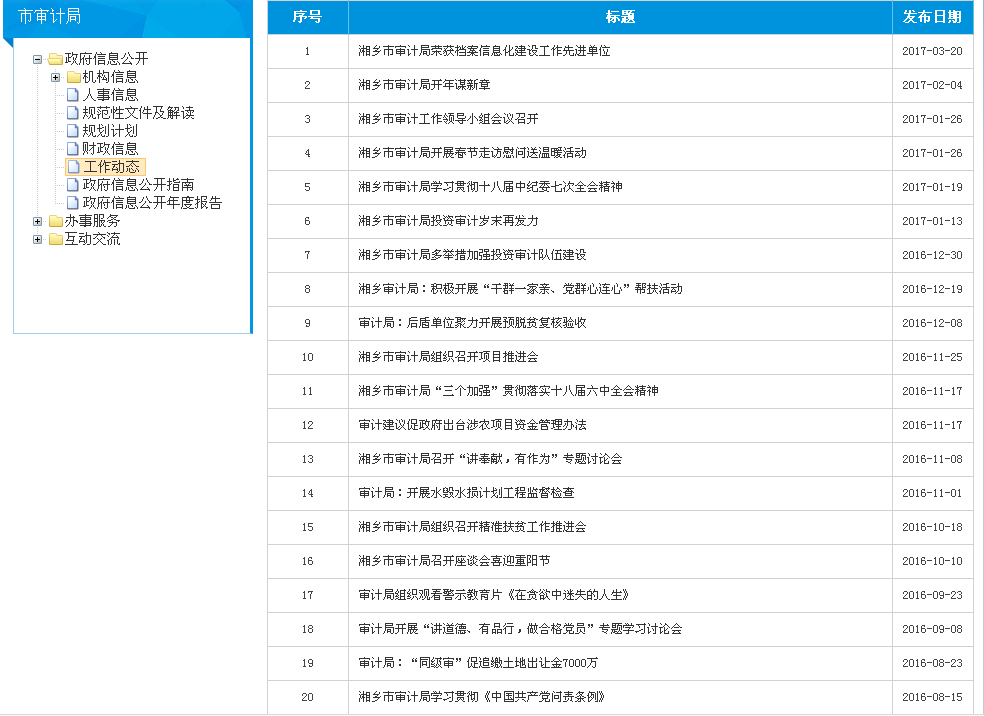
Task: Click the page icon beside 规划计划
Action: pos(73,131)
